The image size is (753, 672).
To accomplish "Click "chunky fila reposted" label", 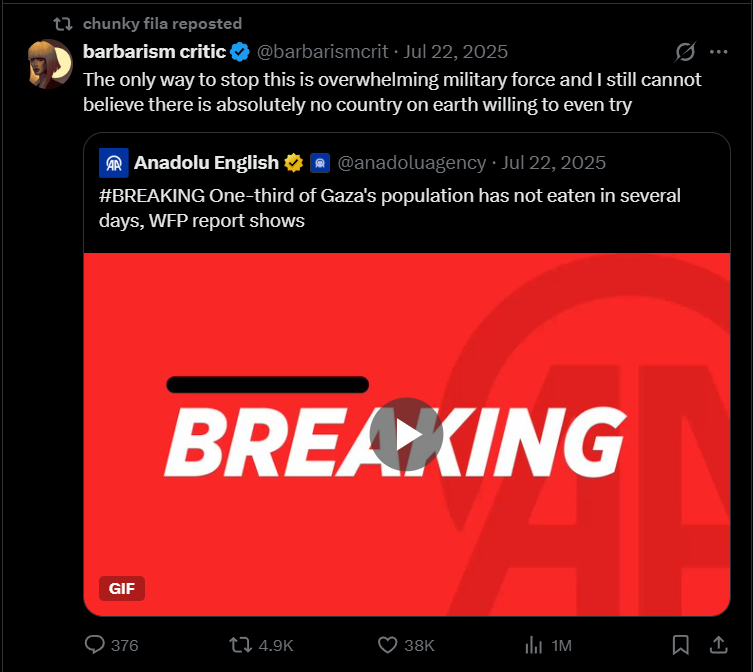I will pyautogui.click(x=162, y=23).
